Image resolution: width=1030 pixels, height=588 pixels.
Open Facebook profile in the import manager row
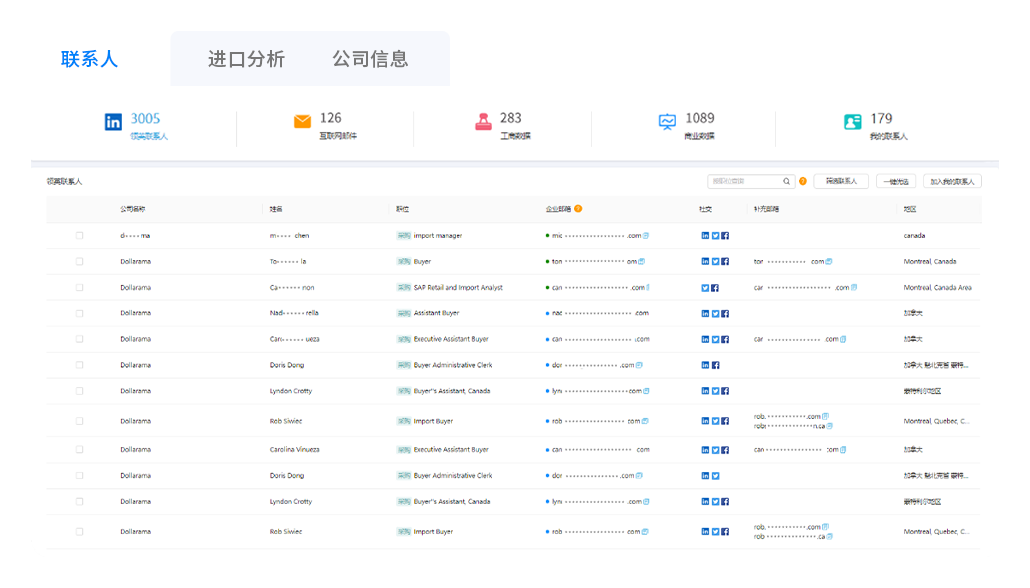[x=725, y=236]
